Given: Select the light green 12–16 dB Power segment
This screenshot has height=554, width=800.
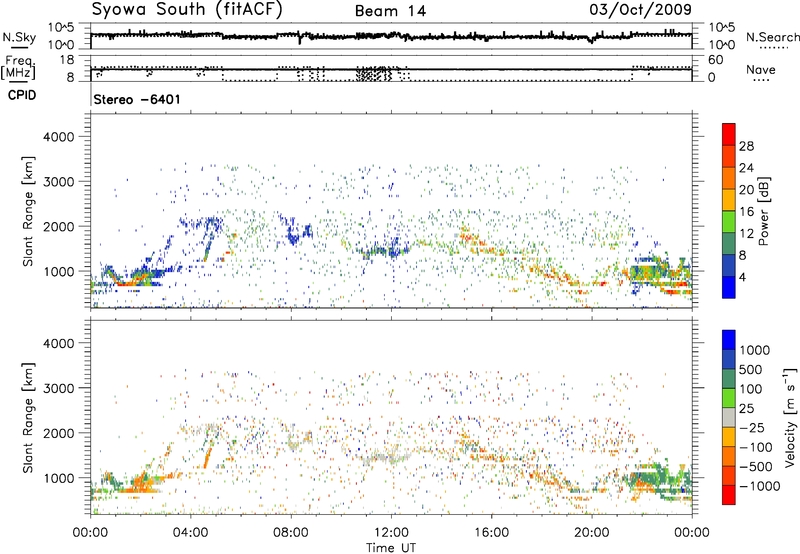Looking at the screenshot, I should point(729,222).
